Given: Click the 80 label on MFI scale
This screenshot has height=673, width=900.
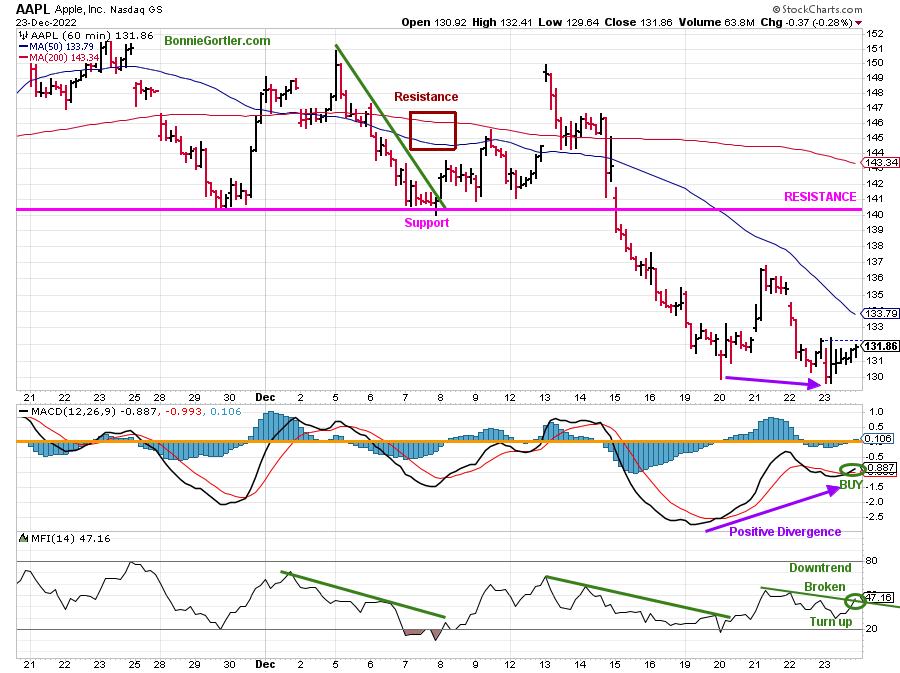Looking at the screenshot, I should (871, 561).
